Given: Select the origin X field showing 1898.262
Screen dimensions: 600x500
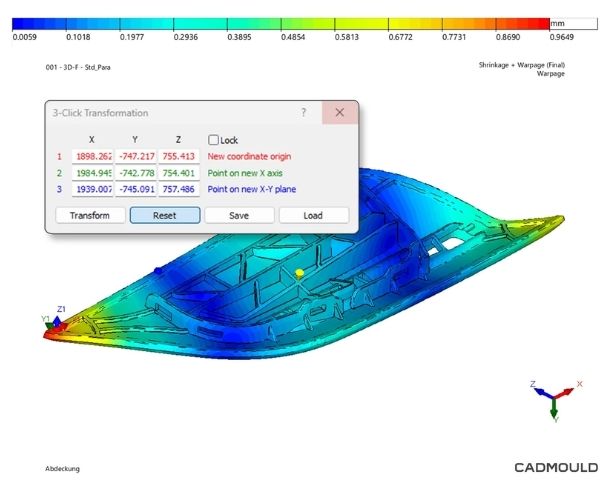Looking at the screenshot, I should [91, 157].
